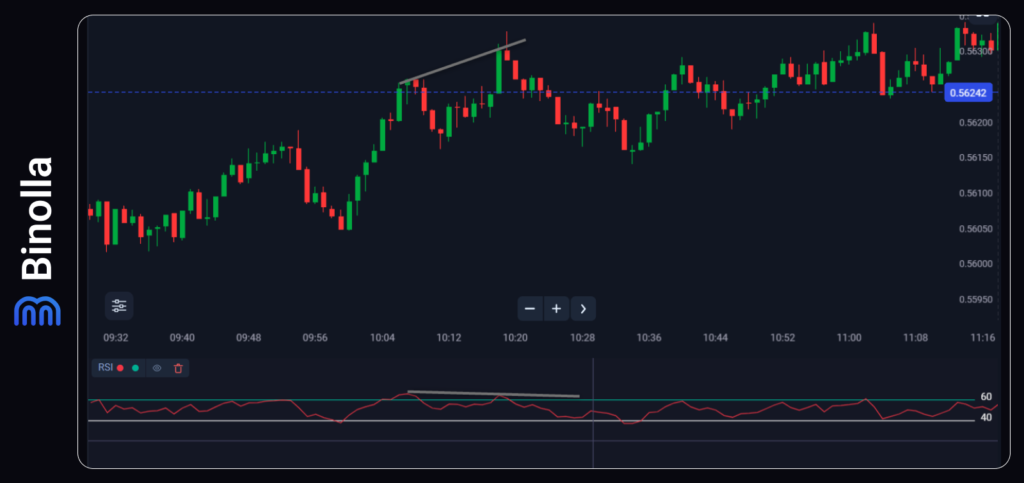Select the 10:52 time label
Screen dimensions: 1024x483
(782, 338)
